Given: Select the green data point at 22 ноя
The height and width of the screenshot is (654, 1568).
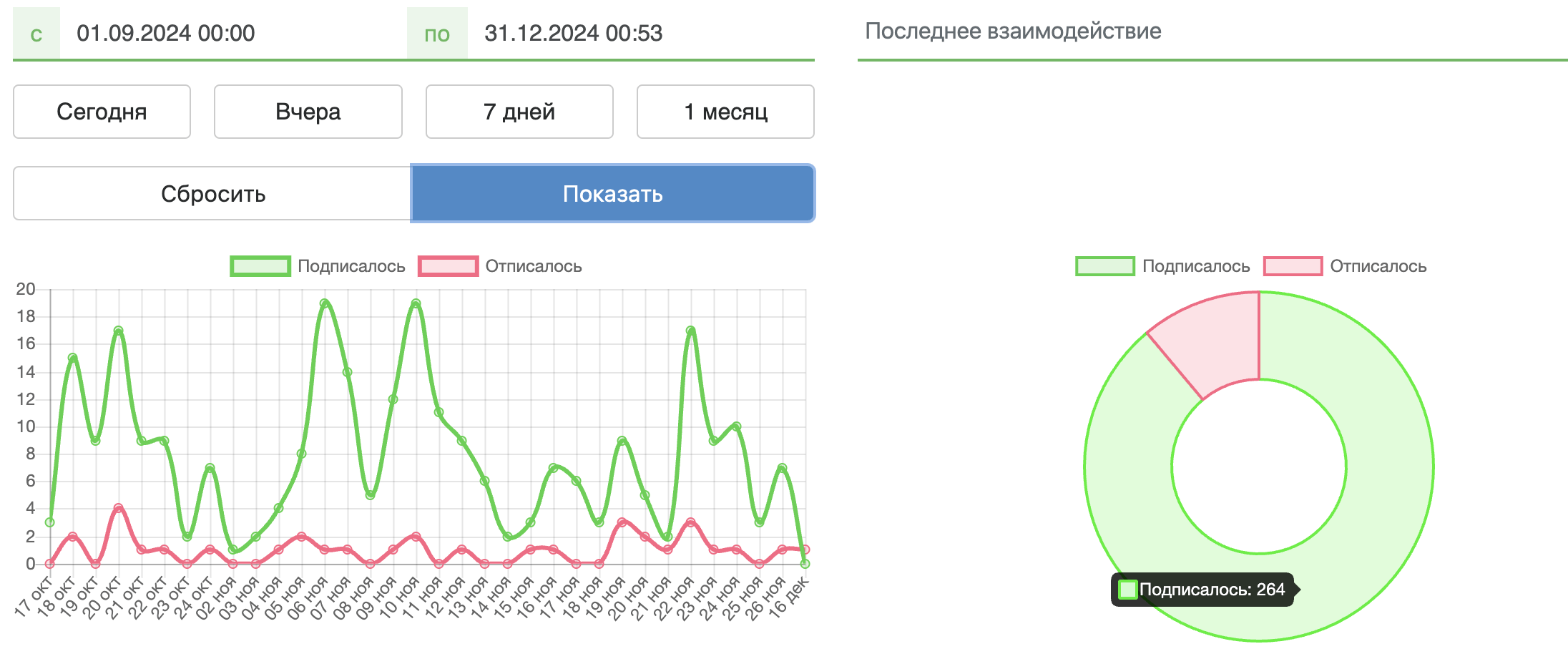Looking at the screenshot, I should tap(691, 331).
